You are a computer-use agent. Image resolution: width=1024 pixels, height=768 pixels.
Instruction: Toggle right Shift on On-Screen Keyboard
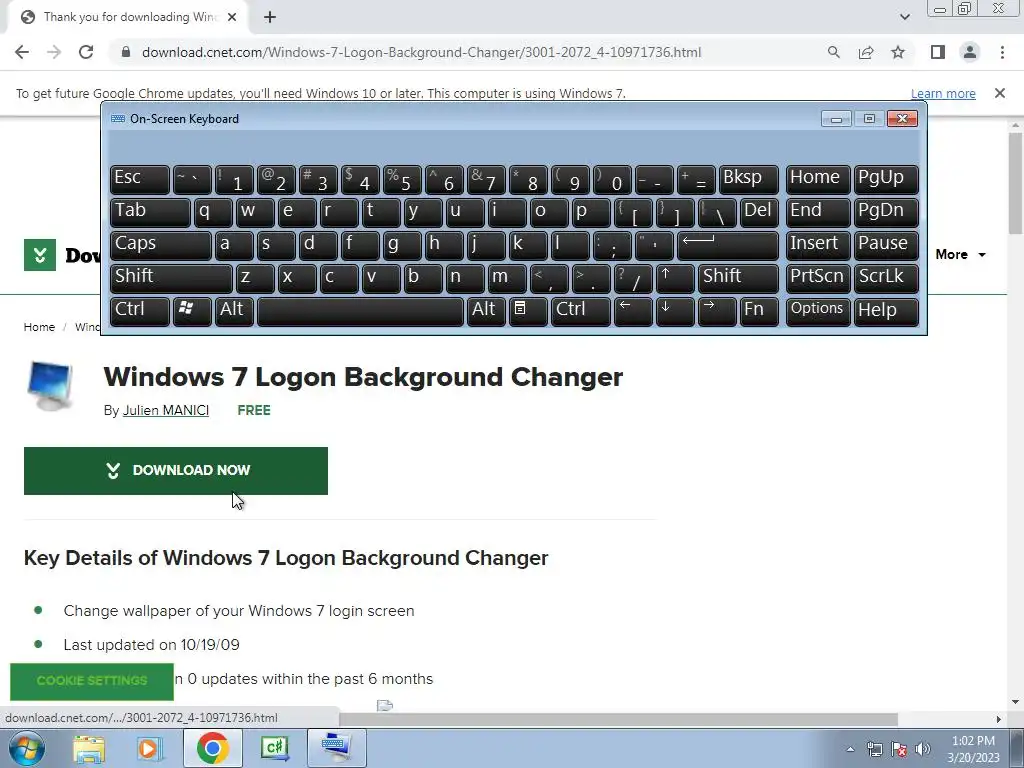[738, 278]
